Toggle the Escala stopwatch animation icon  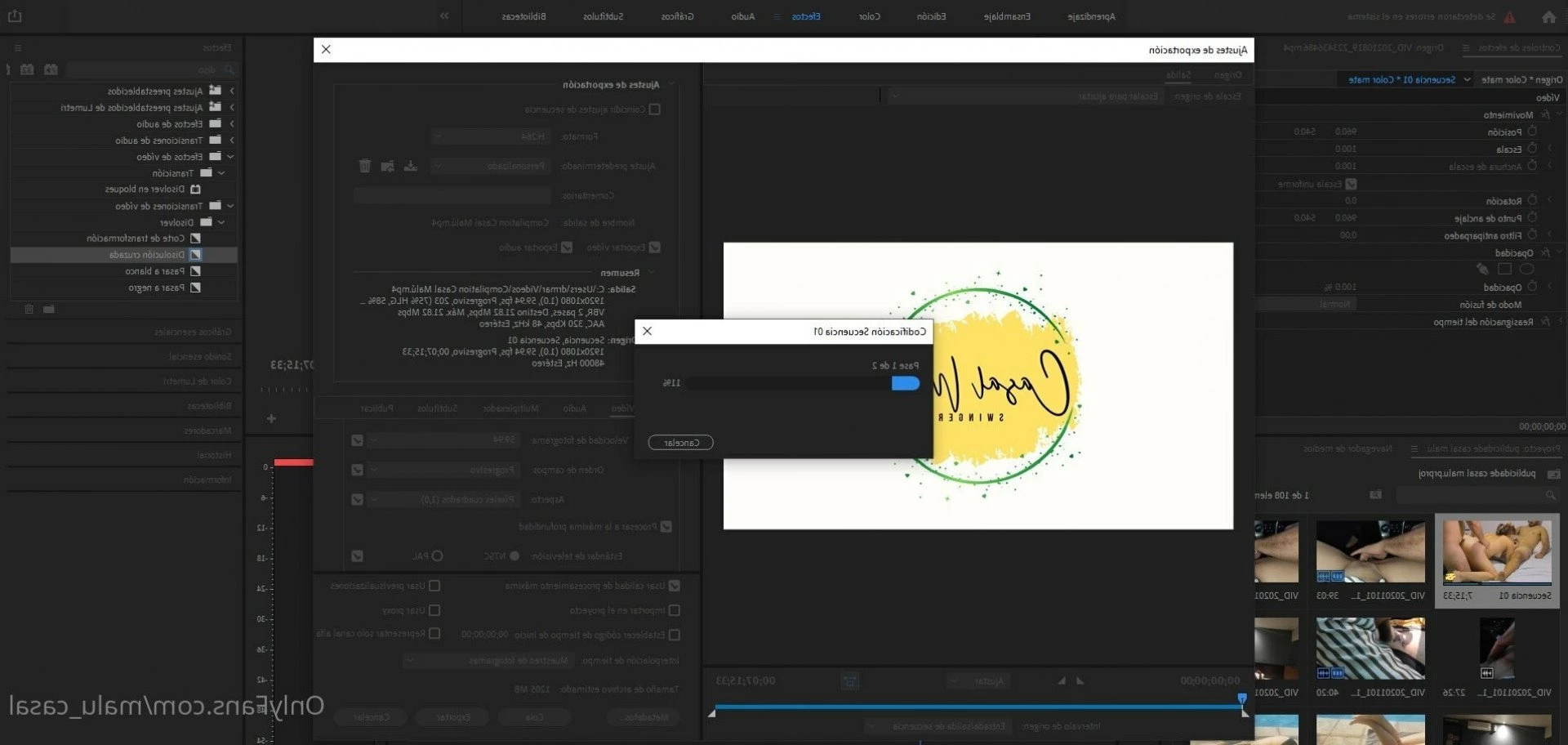click(1532, 149)
